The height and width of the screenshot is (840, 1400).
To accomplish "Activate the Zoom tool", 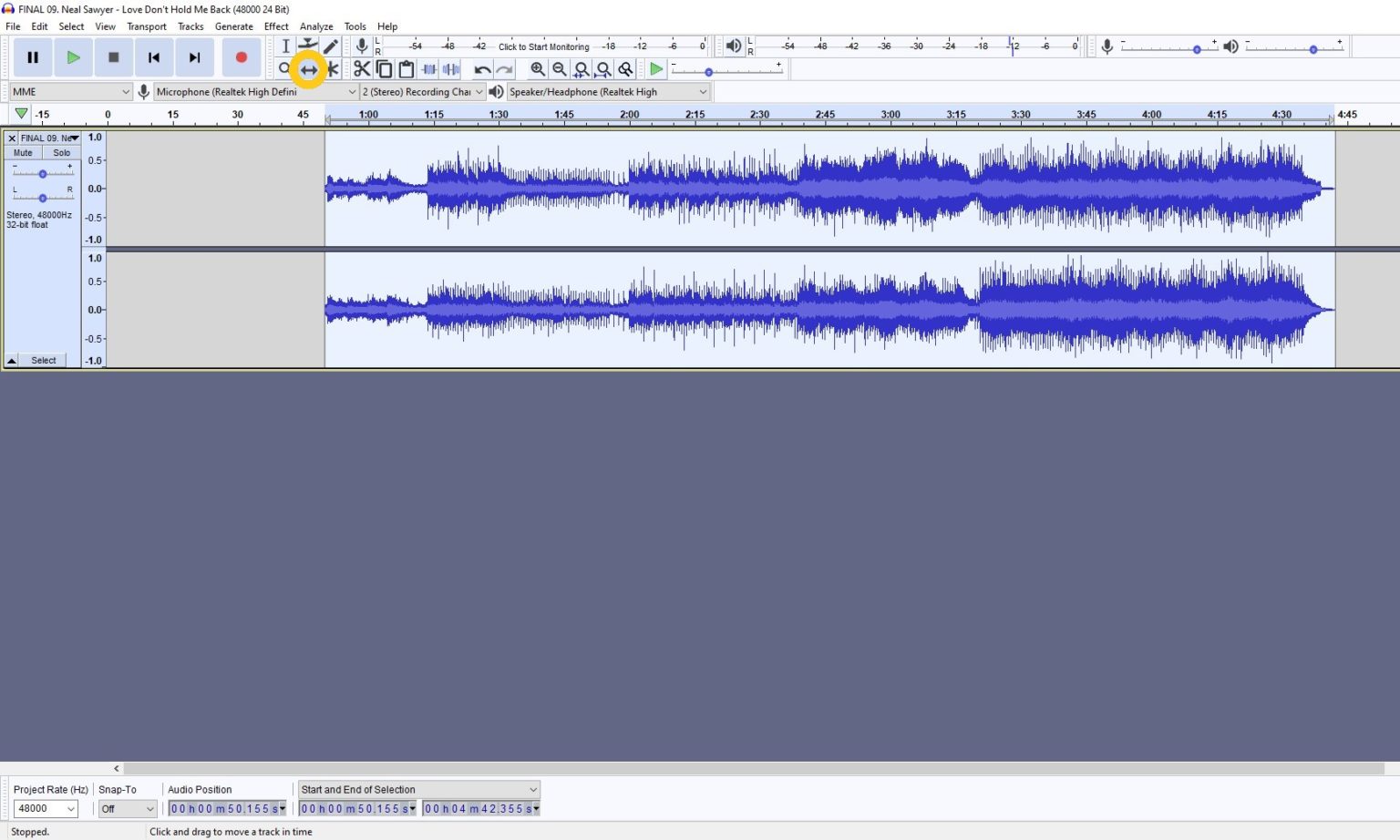I will point(285,68).
